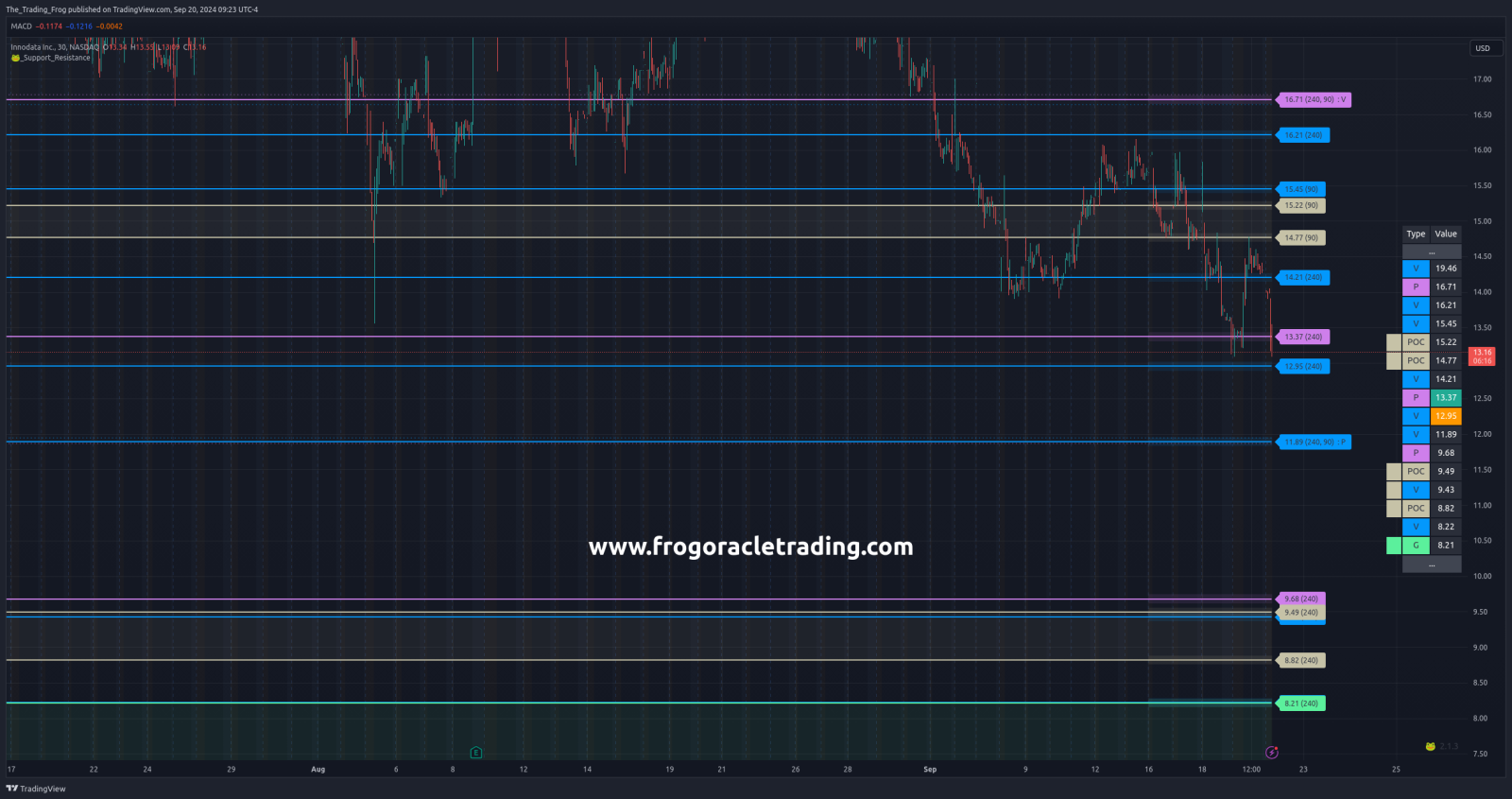Click the Value column header in the table
The width and height of the screenshot is (1512, 799).
pos(1446,234)
